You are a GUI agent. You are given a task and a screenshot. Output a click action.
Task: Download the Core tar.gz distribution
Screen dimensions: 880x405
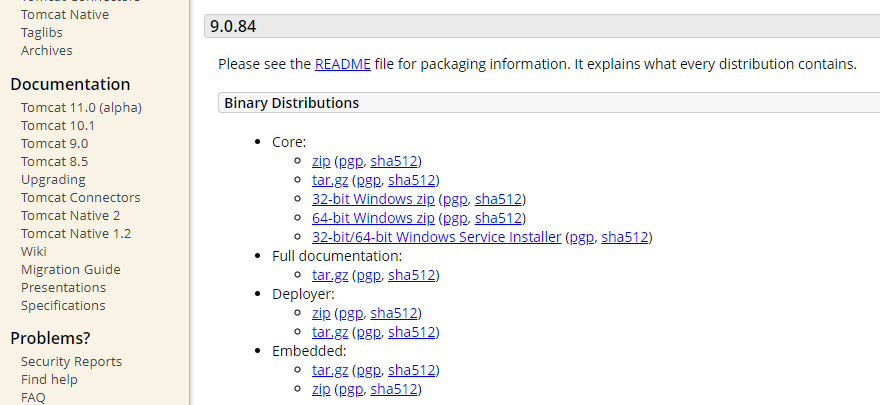click(x=330, y=180)
